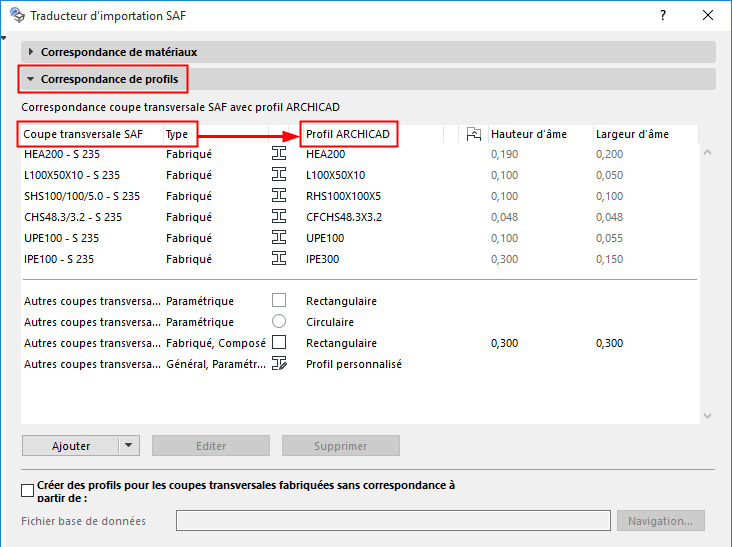Click the Ajouter button

pyautogui.click(x=70, y=445)
